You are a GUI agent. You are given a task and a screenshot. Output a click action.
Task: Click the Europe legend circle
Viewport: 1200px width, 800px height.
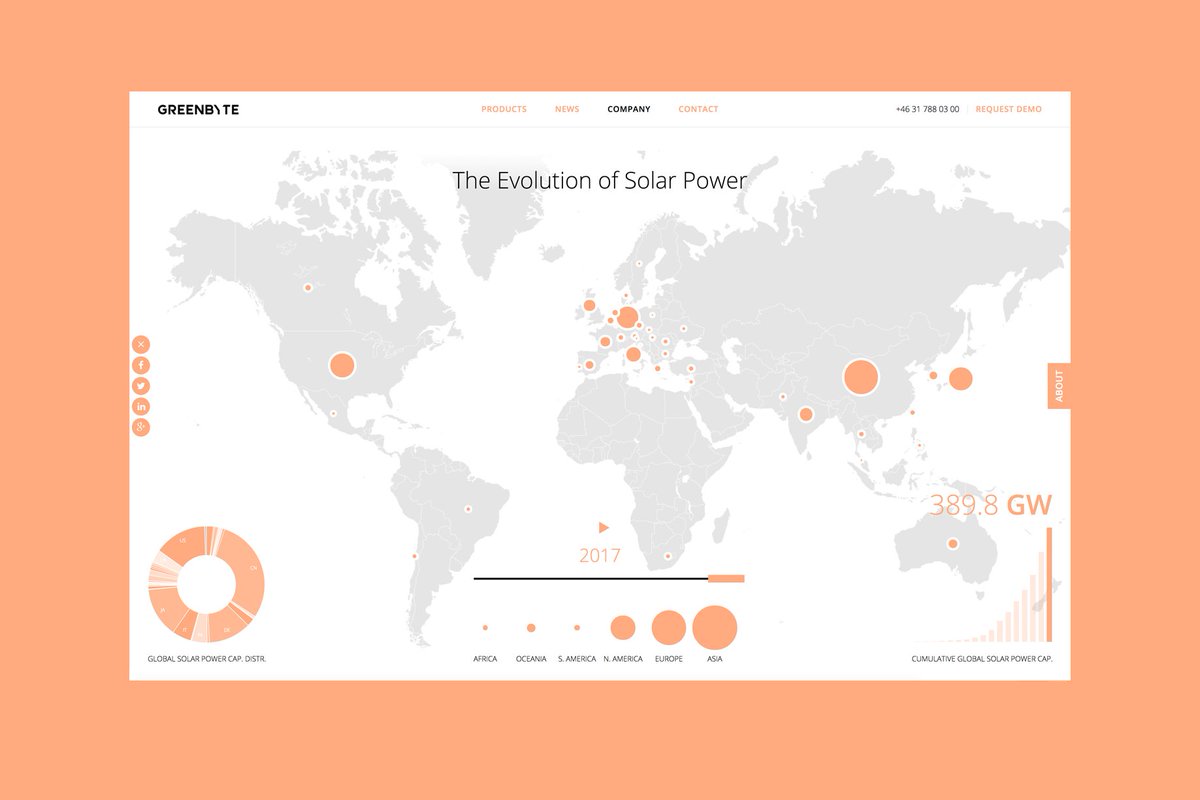(669, 628)
